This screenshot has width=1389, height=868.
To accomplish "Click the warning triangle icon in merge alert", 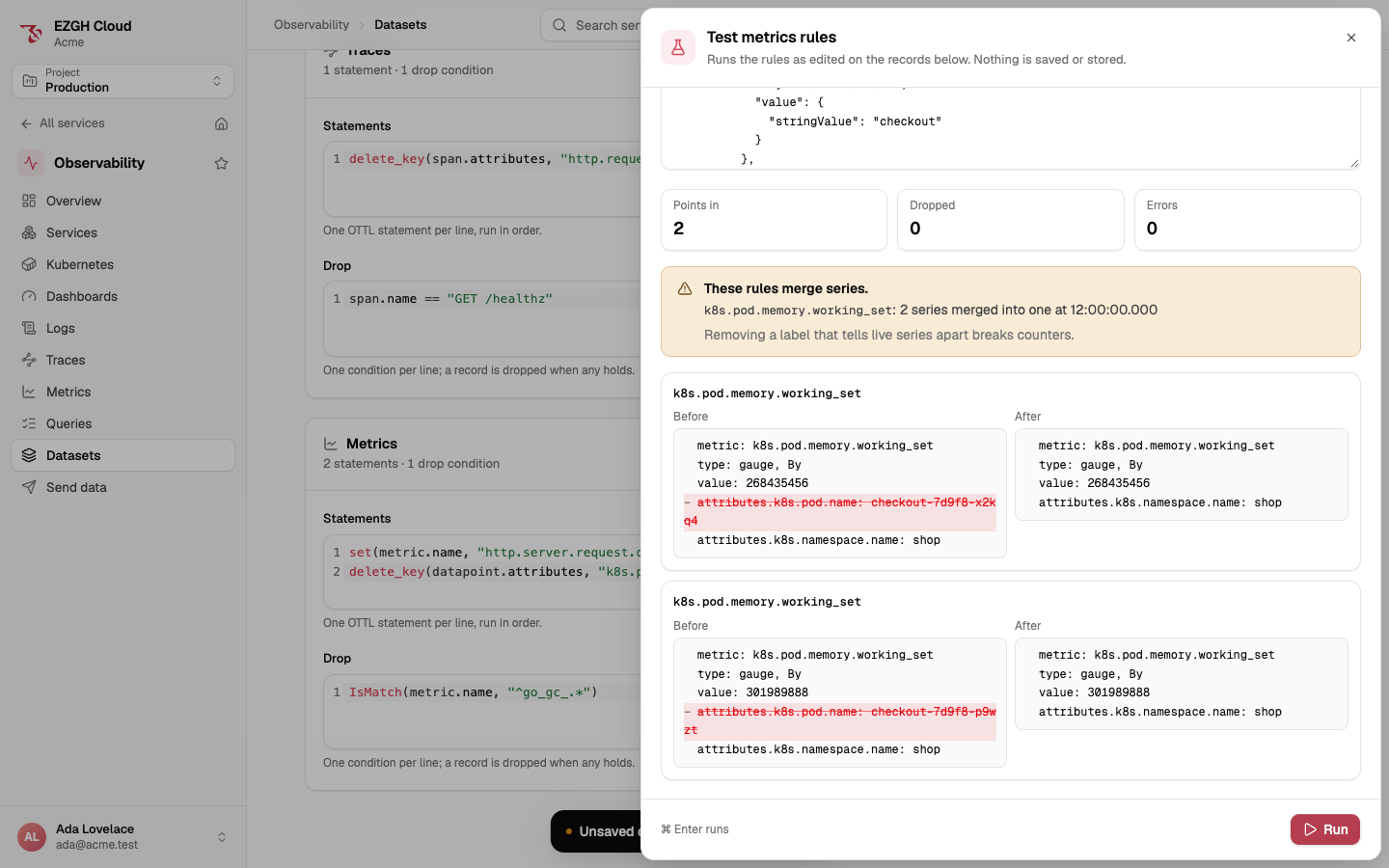I will tap(685, 288).
